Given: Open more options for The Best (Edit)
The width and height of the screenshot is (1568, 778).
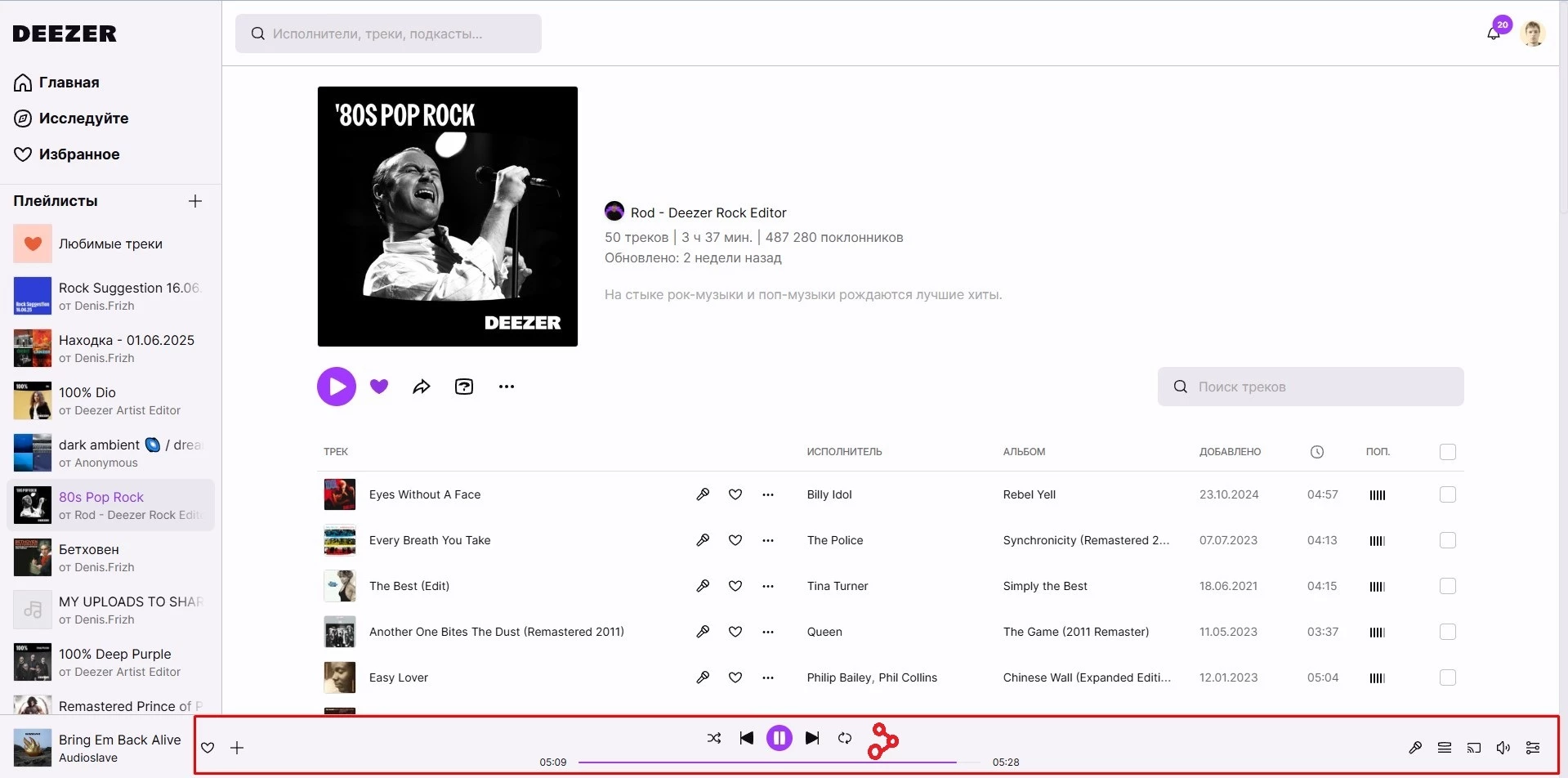Looking at the screenshot, I should point(768,586).
